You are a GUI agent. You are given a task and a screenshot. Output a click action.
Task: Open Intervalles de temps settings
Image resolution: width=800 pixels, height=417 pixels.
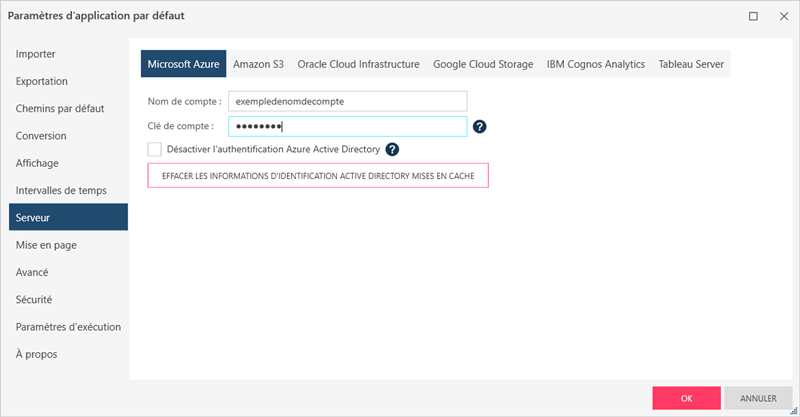point(61,190)
